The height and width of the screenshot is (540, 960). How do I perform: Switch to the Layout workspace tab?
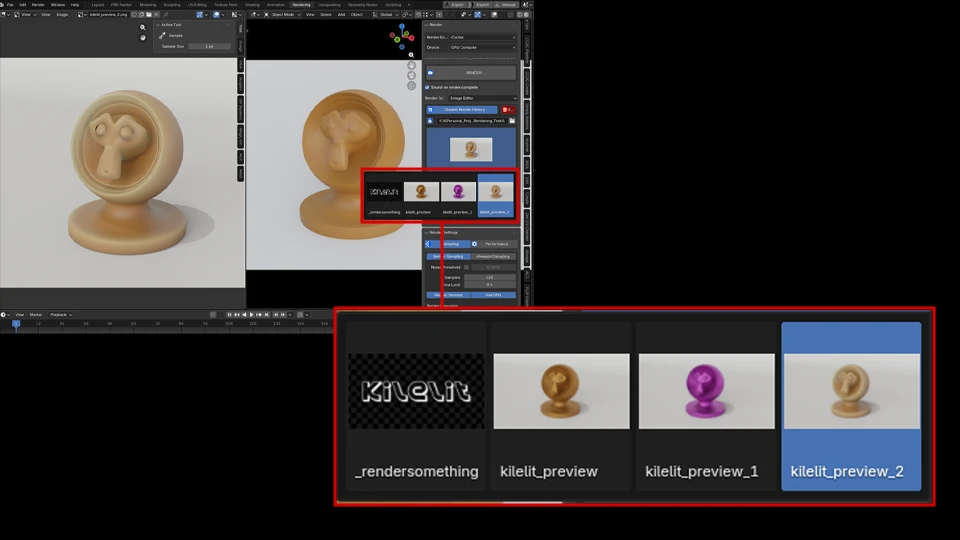click(98, 4)
